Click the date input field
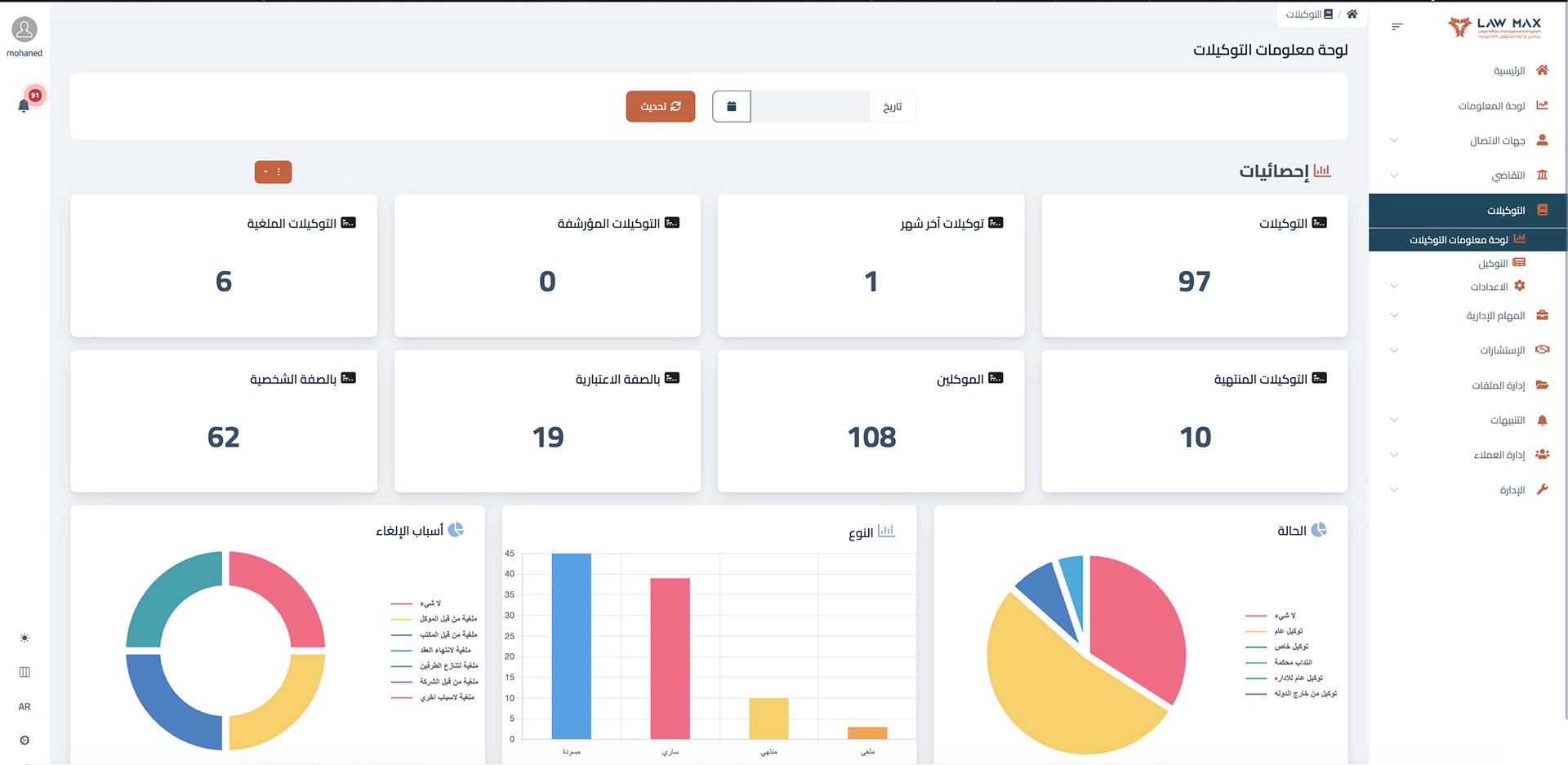 pos(809,106)
